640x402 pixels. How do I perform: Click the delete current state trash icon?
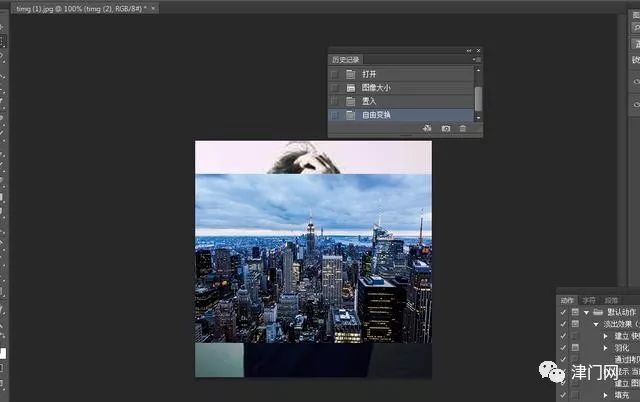tap(463, 129)
